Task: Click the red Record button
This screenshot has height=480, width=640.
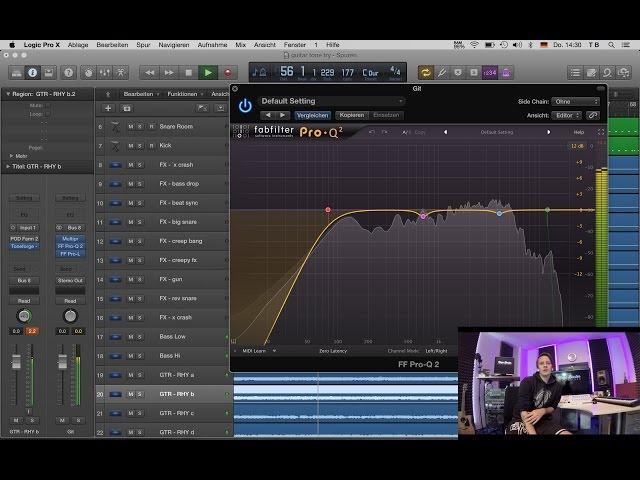Action: pyautogui.click(x=228, y=73)
